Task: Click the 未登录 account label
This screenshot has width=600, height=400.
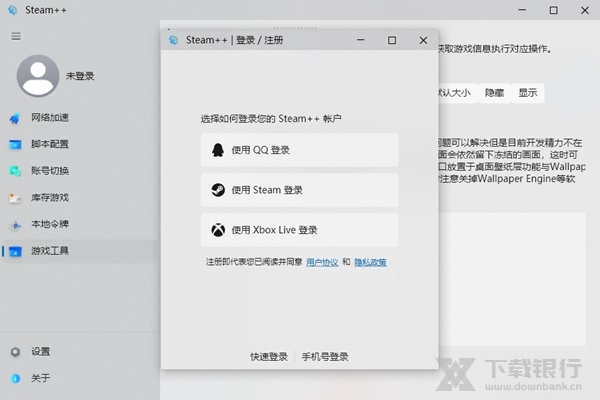Action: tap(80, 76)
